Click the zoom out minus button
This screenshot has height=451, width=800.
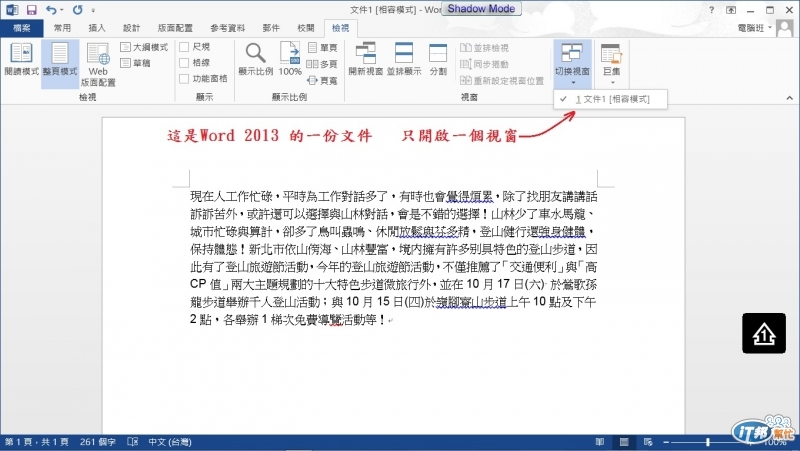click(x=666, y=442)
